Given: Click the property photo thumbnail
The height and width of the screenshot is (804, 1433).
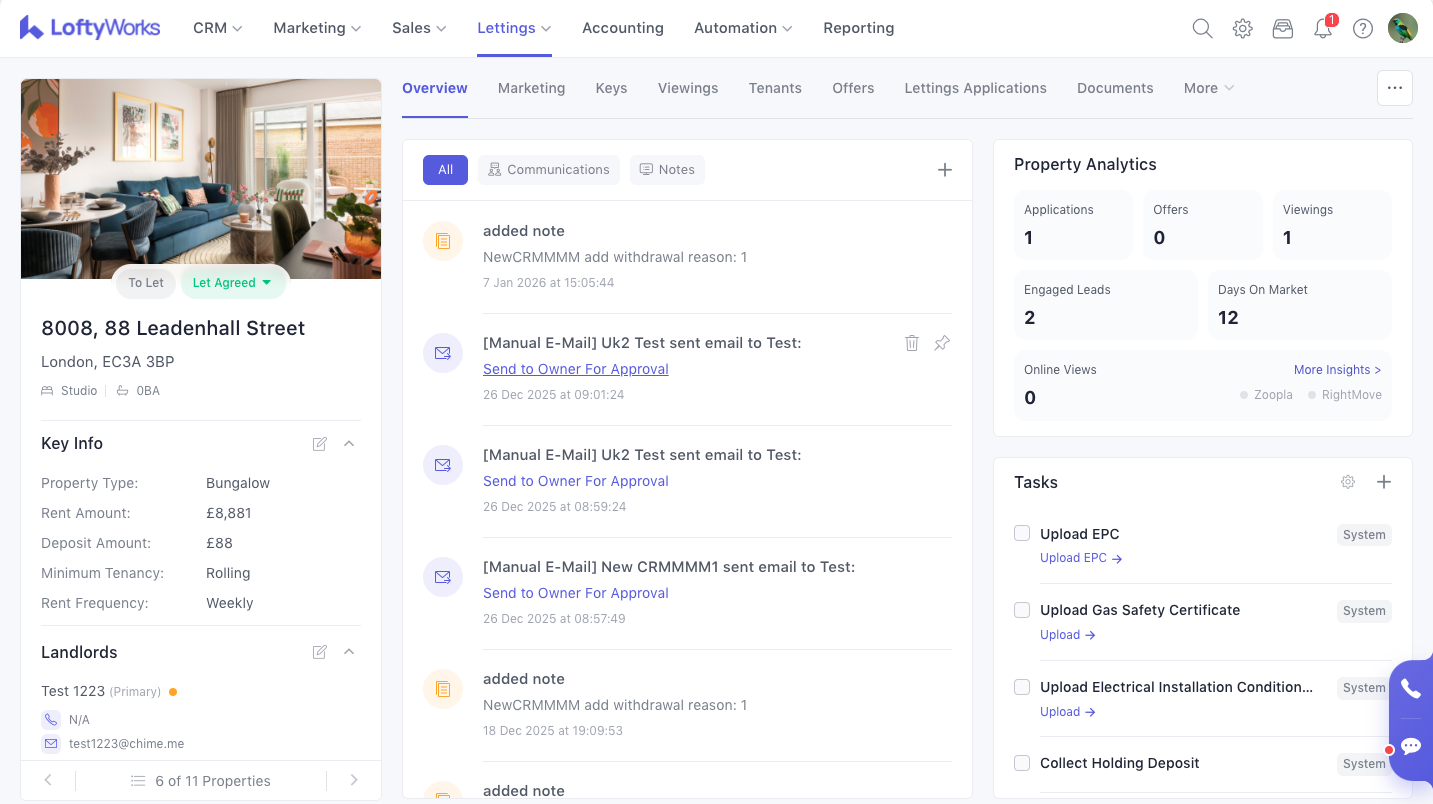Looking at the screenshot, I should (201, 178).
